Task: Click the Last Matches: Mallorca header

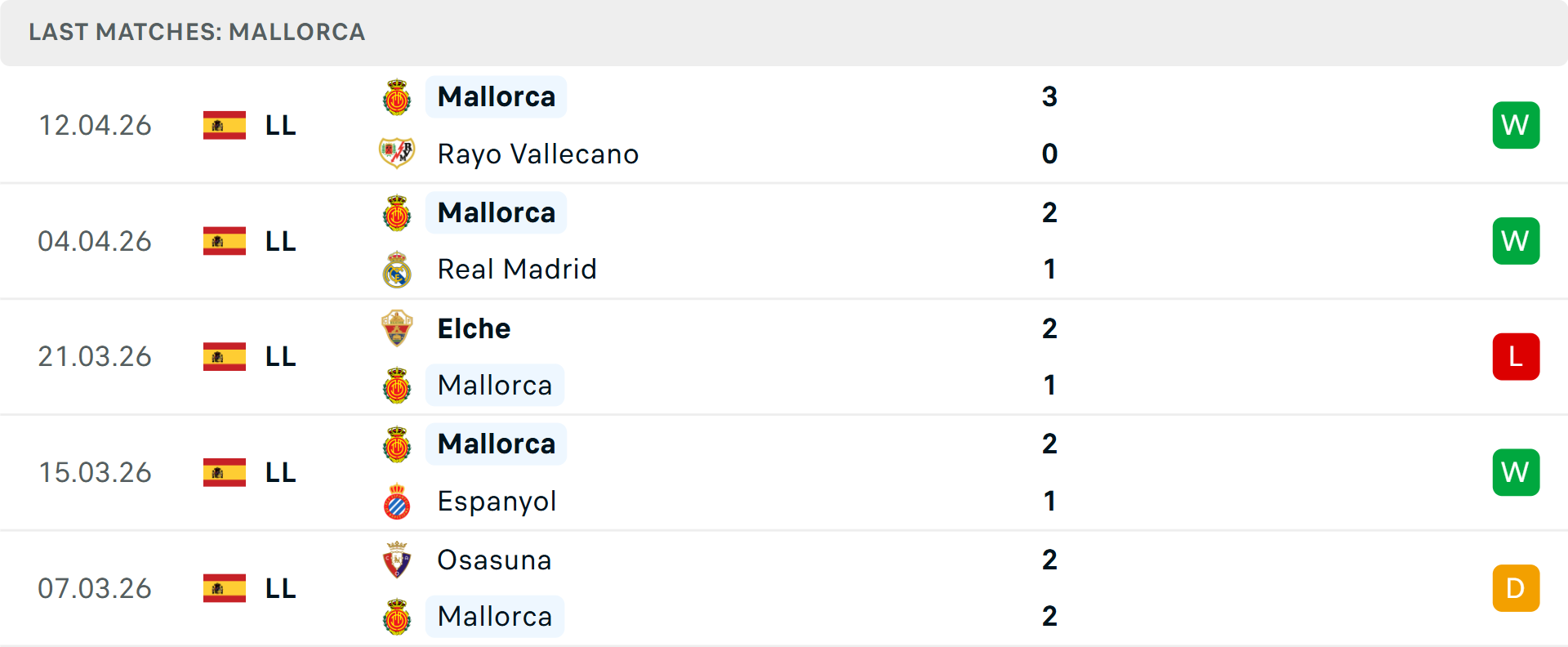Action: click(197, 32)
